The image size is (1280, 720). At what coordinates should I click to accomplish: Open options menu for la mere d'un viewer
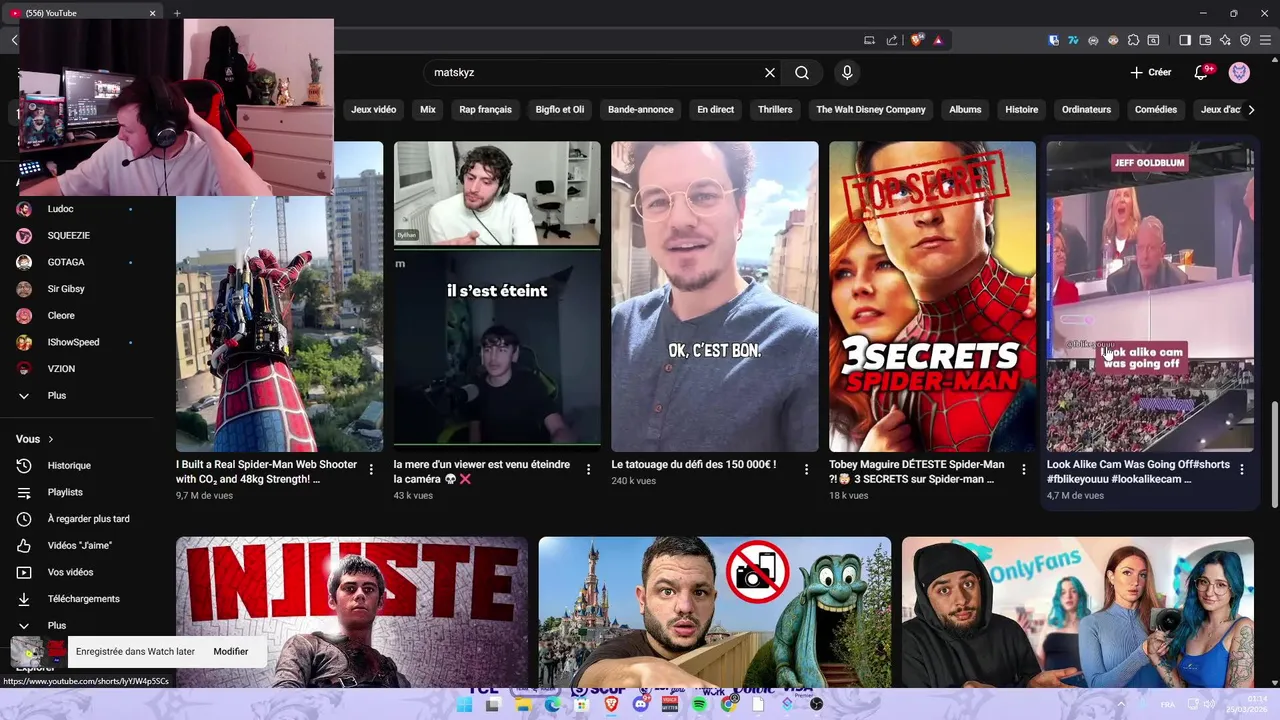click(x=588, y=469)
